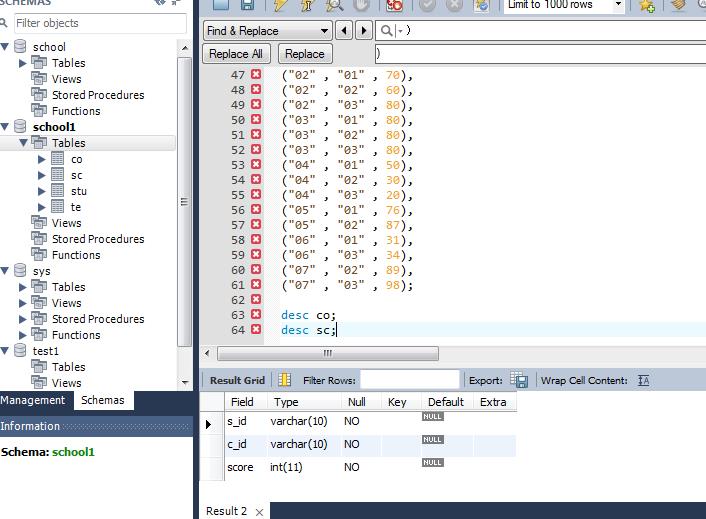The image size is (706, 519).
Task: Collapse the sys schema node
Action: pyautogui.click(x=5, y=271)
